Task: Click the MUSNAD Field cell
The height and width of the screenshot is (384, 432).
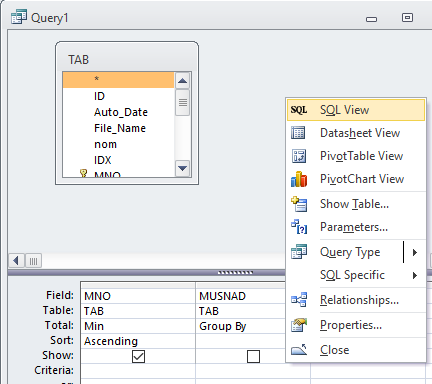Action: [x=241, y=296]
